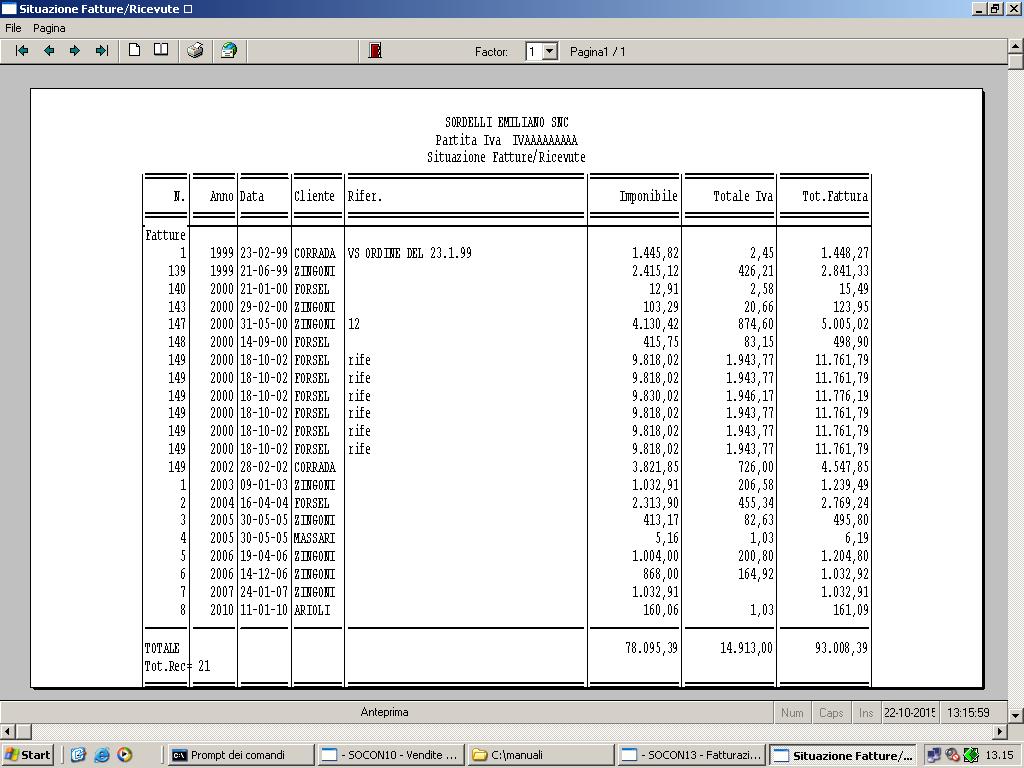This screenshot has height=768, width=1024.
Task: Go to the first page of preview
Action: pyautogui.click(x=22, y=51)
